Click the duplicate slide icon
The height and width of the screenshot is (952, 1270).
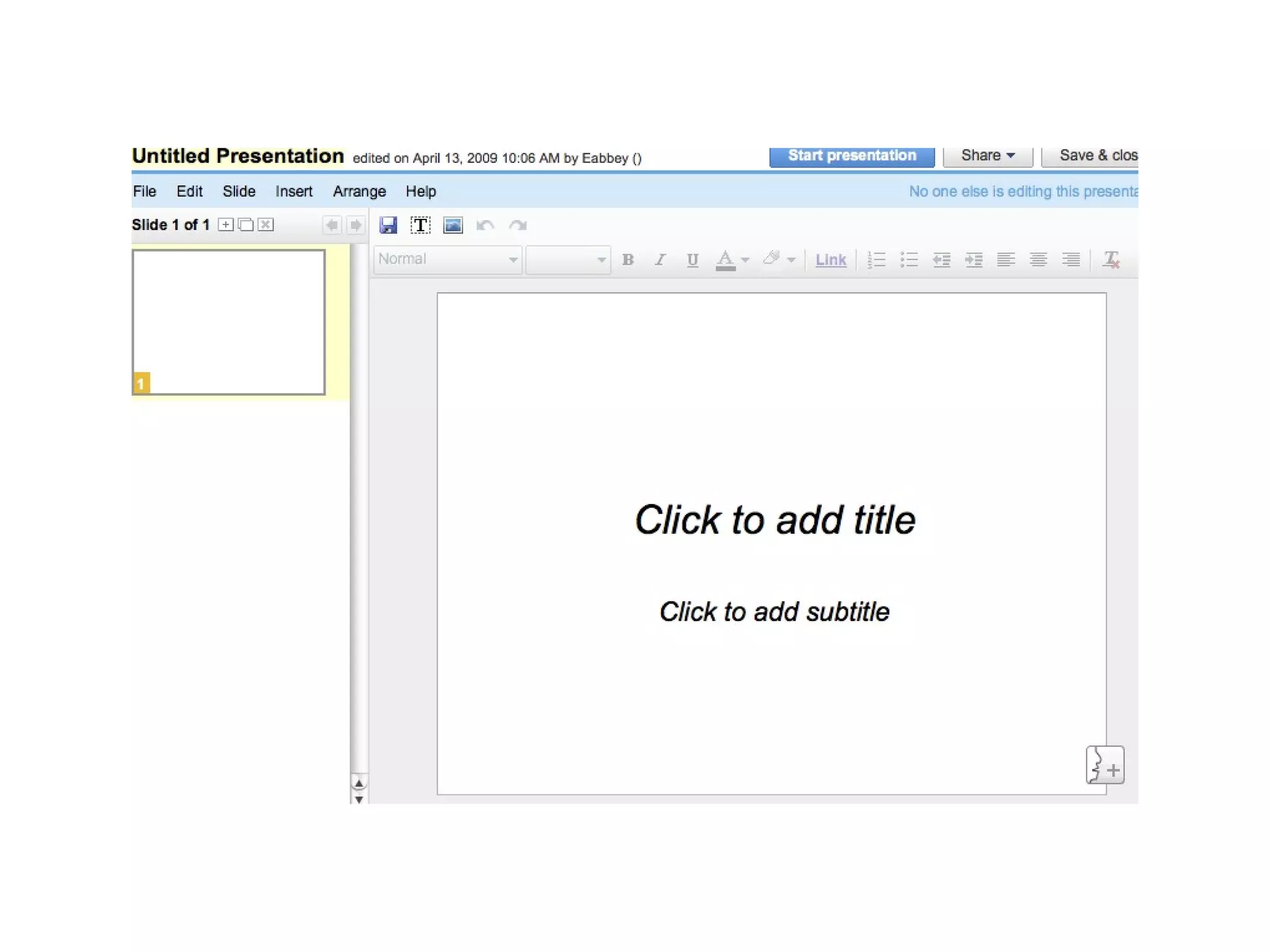[246, 224]
